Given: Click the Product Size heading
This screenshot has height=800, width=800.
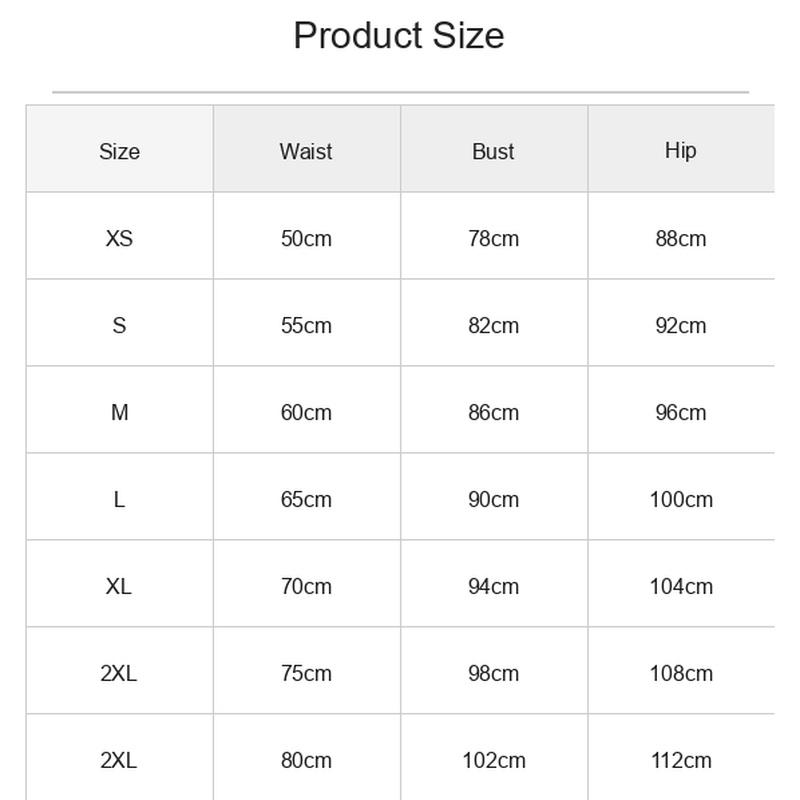Looking at the screenshot, I should point(399,36).
